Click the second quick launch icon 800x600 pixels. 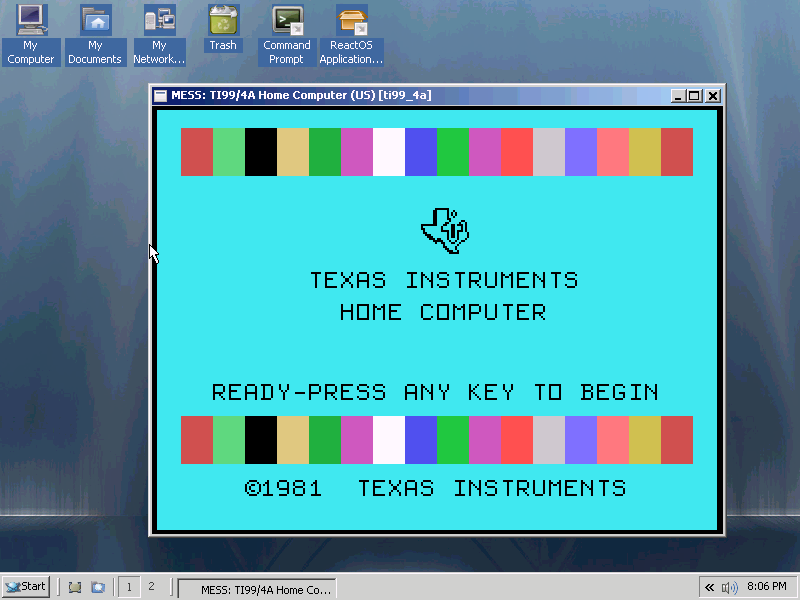point(98,587)
